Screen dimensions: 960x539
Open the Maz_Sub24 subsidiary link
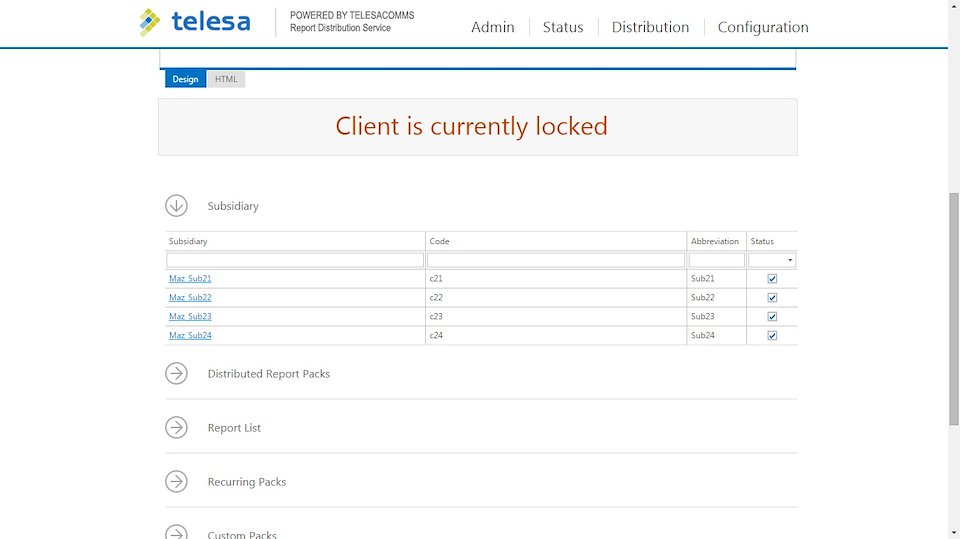190,335
